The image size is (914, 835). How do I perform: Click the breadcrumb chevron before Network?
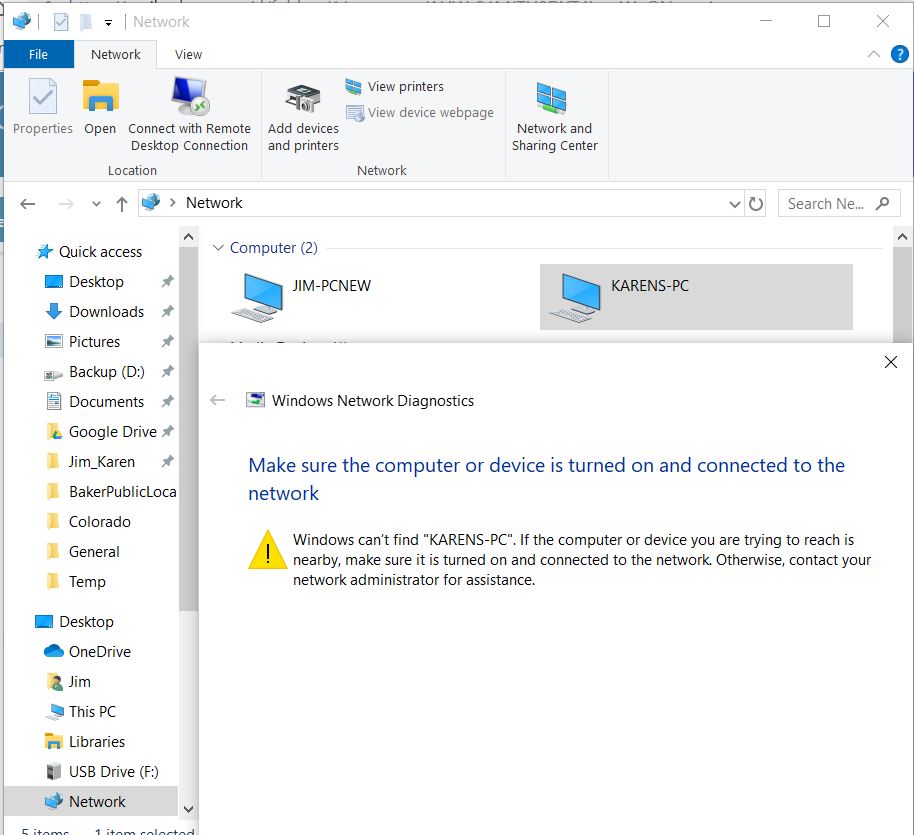[173, 202]
